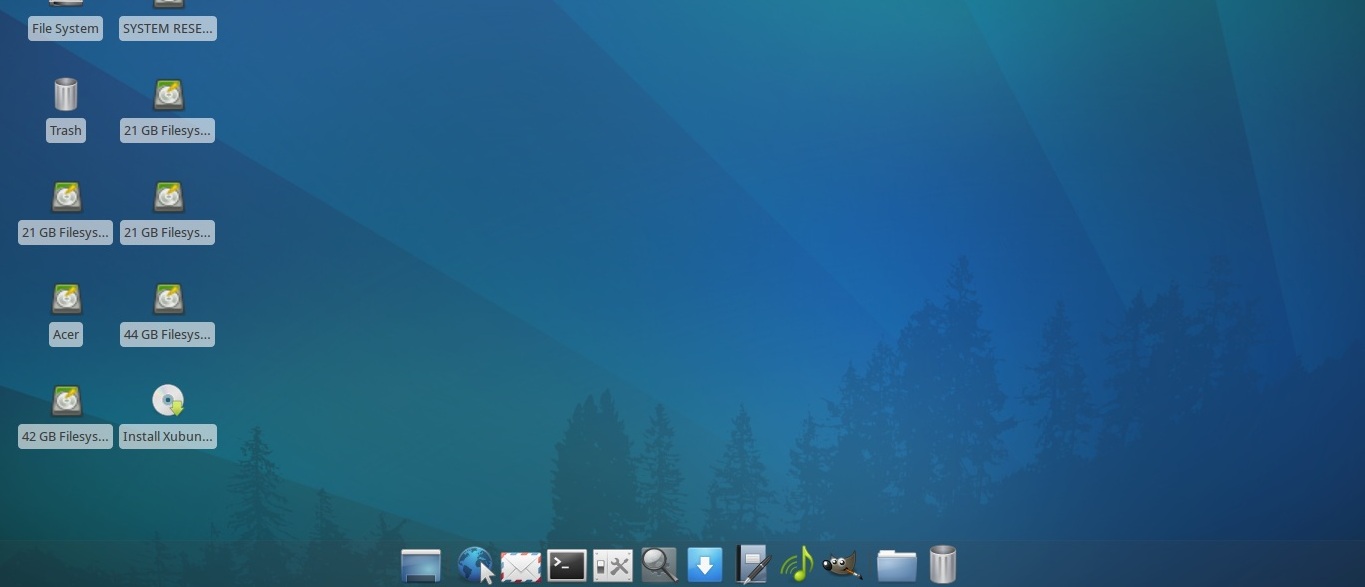Image resolution: width=1365 pixels, height=587 pixels.
Task: Open the terminal emulator from the dock
Action: (566, 565)
